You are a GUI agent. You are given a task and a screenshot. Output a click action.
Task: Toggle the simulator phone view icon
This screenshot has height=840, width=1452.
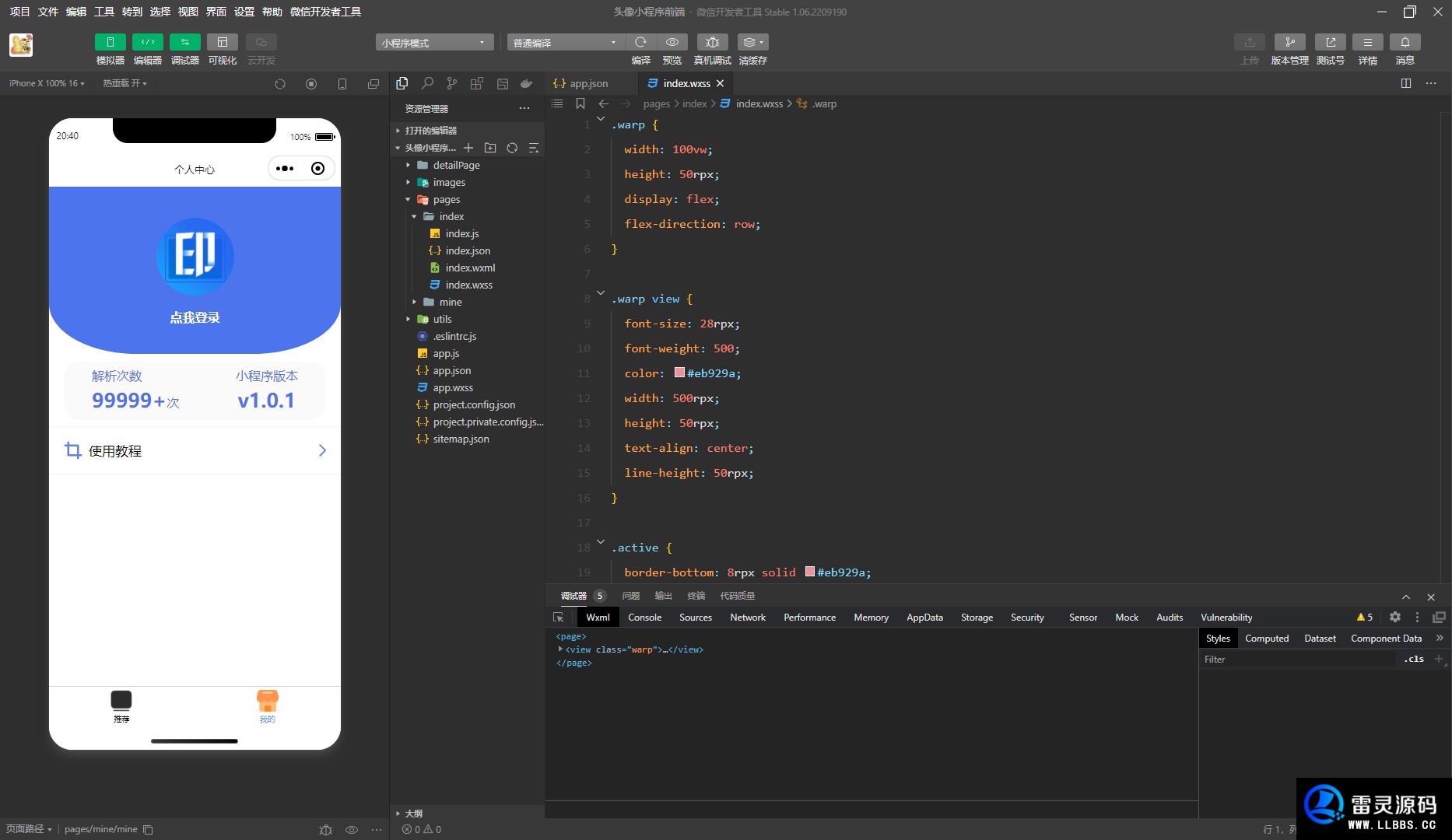tap(342, 84)
